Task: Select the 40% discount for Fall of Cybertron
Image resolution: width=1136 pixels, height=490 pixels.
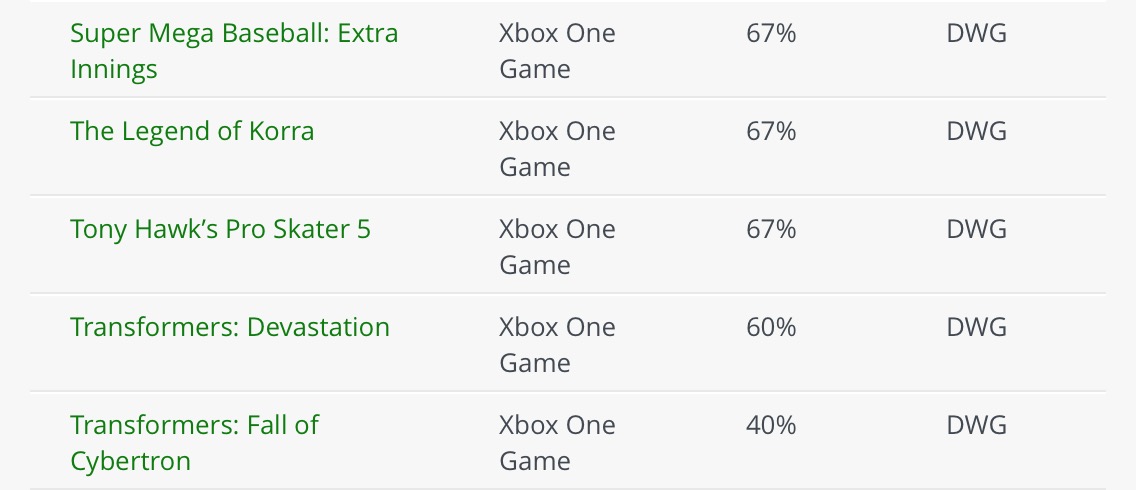Action: (771, 426)
